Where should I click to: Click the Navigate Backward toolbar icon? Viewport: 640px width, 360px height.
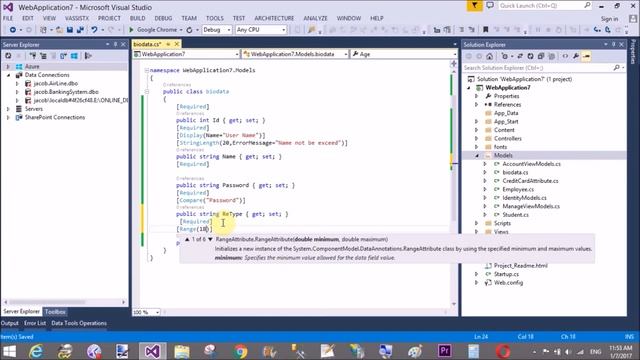13,30
